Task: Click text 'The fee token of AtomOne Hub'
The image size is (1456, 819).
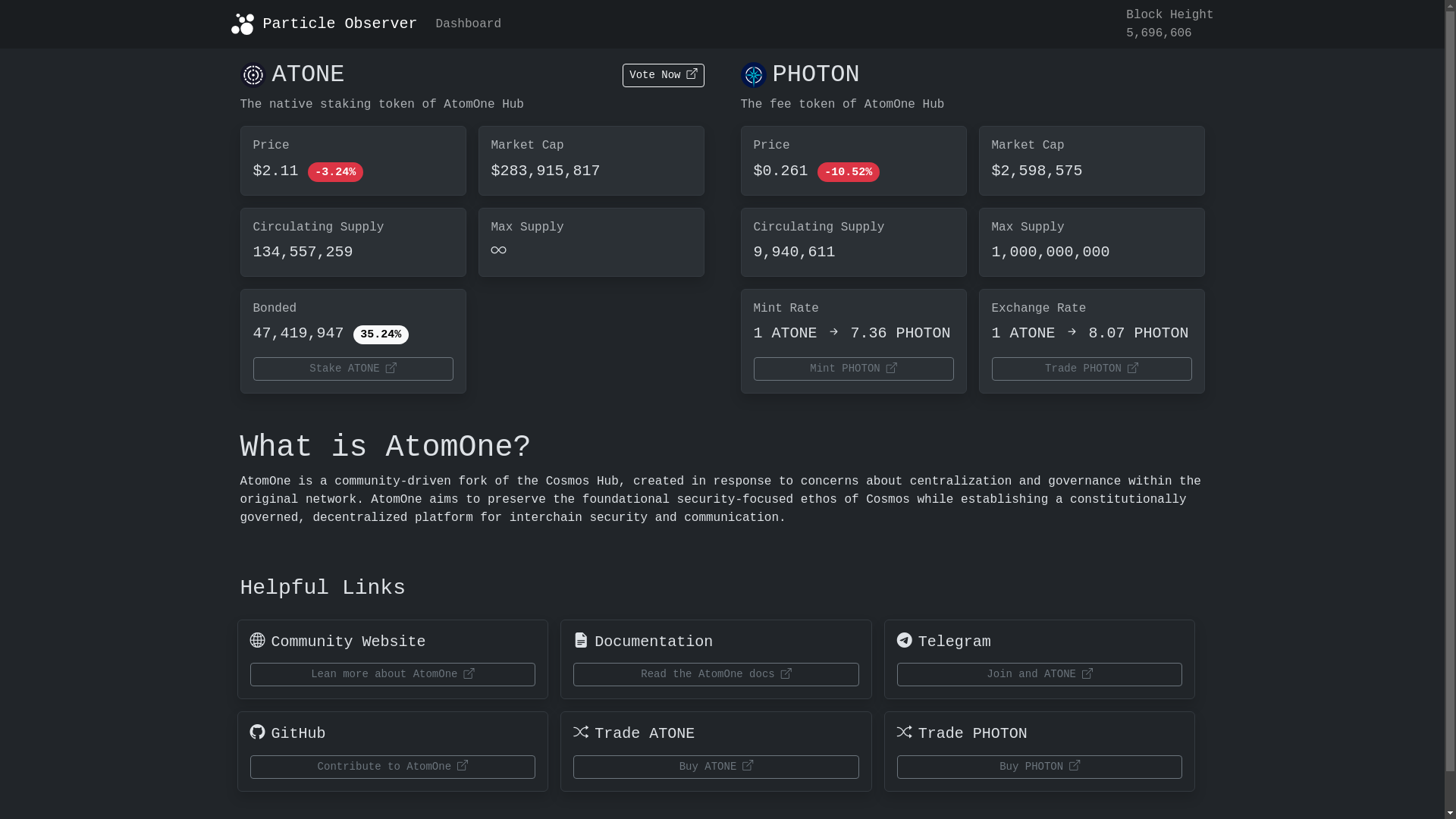Action: pyautogui.click(x=842, y=105)
